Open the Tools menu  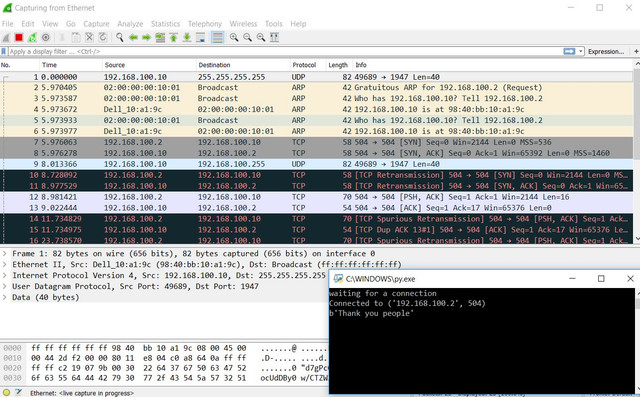click(x=273, y=24)
